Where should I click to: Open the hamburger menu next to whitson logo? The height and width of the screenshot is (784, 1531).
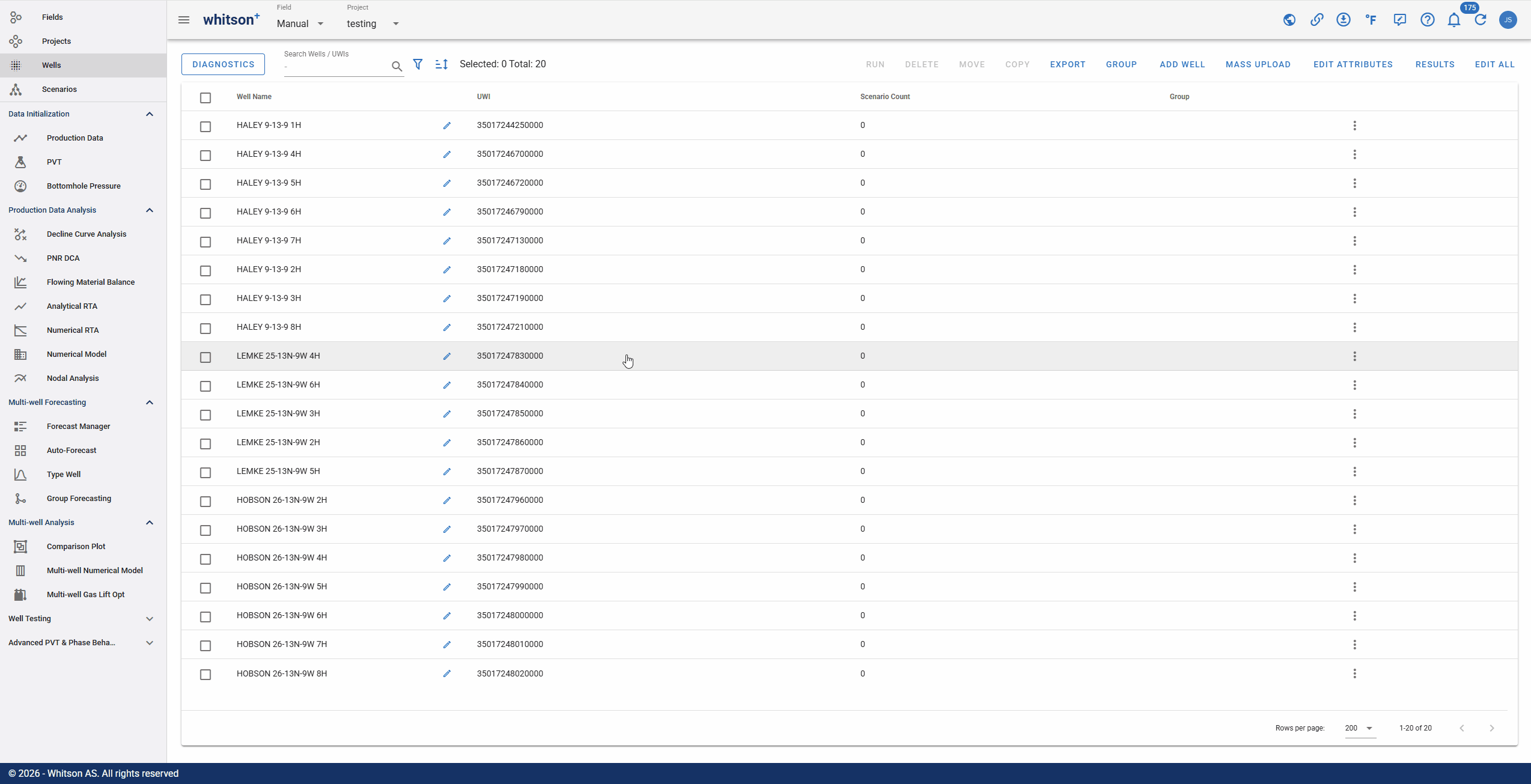184,20
